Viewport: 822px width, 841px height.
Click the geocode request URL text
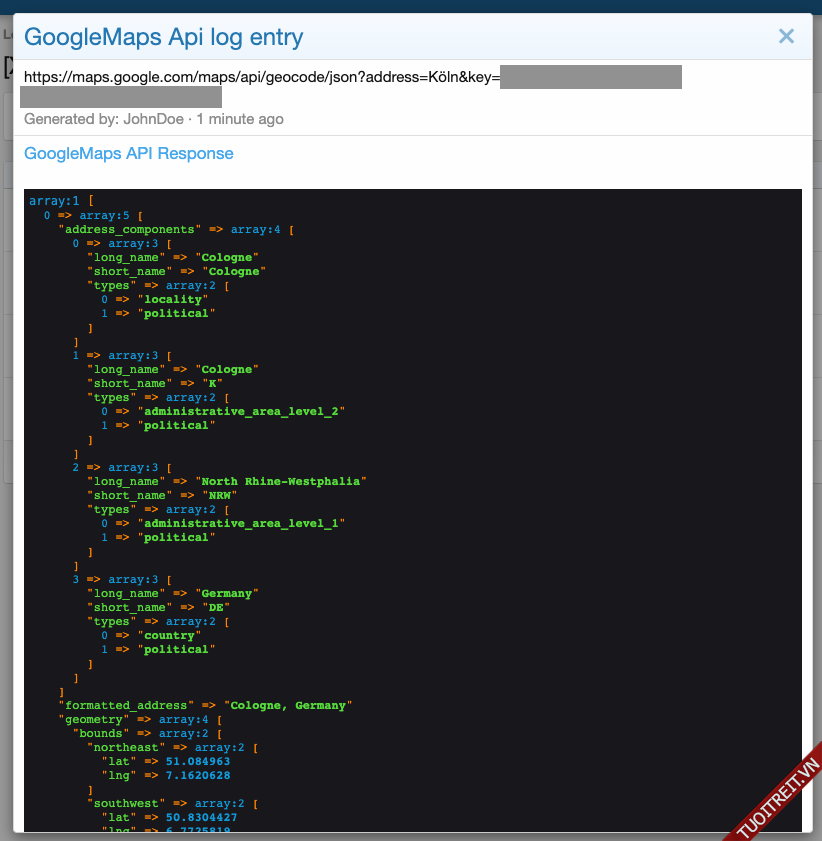click(x=260, y=77)
